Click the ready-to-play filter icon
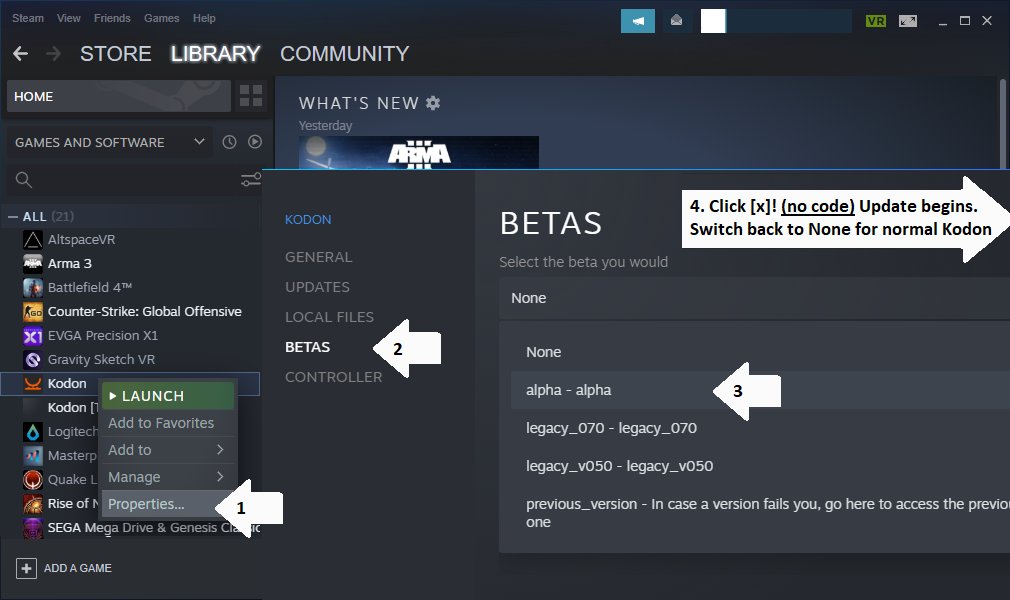The height and width of the screenshot is (600, 1010). click(255, 142)
